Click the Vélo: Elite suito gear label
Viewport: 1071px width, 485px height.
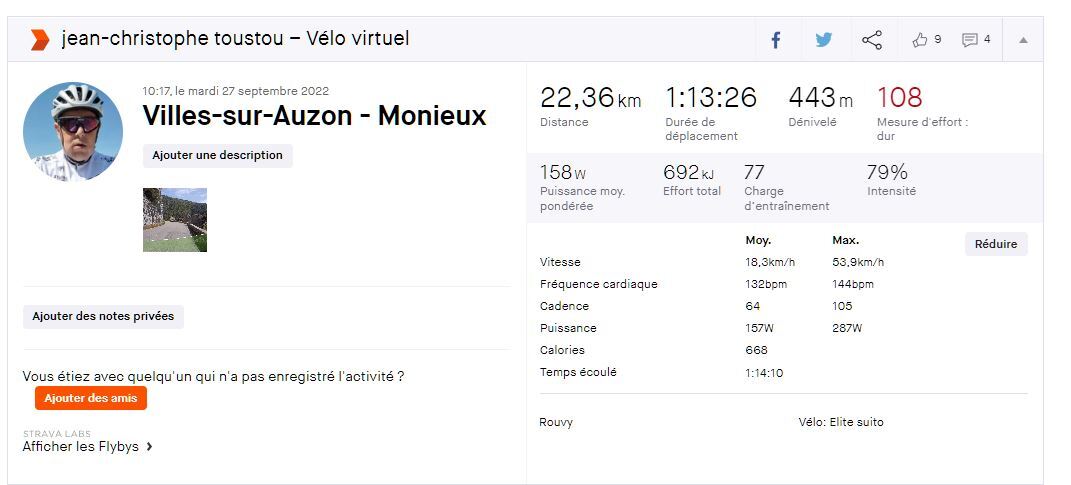pos(841,422)
